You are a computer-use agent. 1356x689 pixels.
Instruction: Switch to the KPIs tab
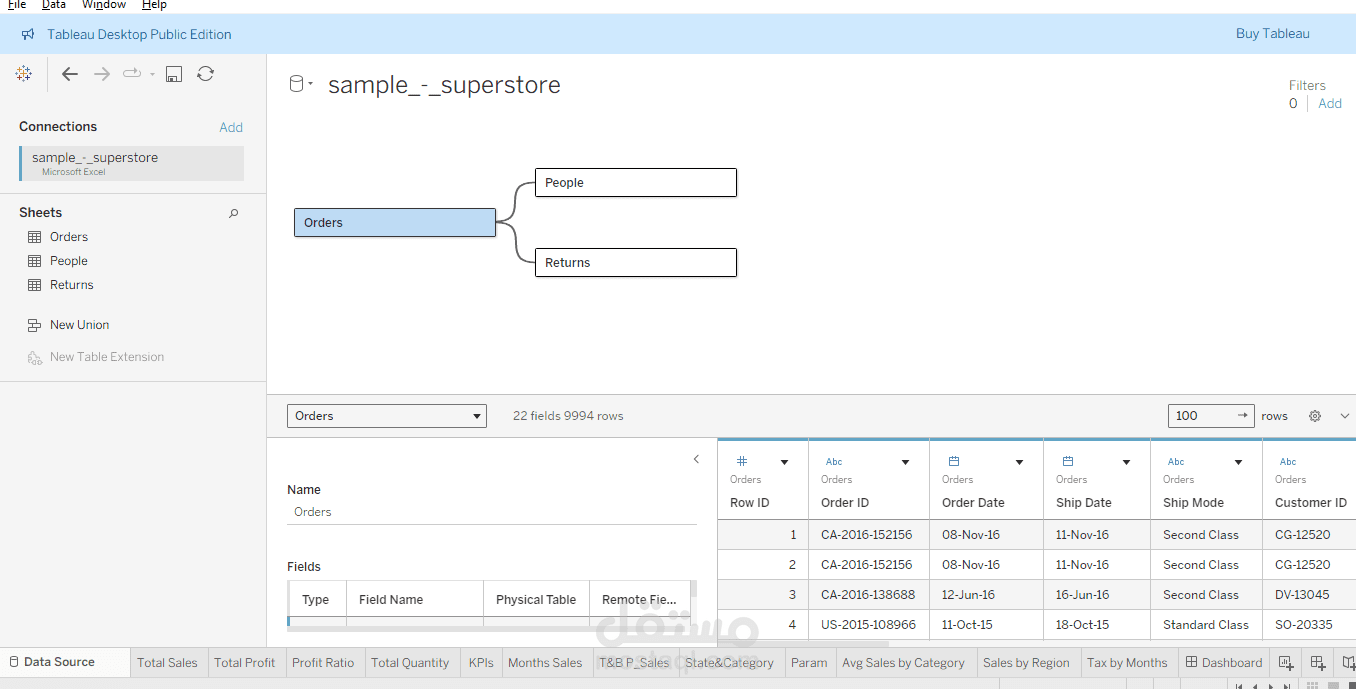click(481, 662)
